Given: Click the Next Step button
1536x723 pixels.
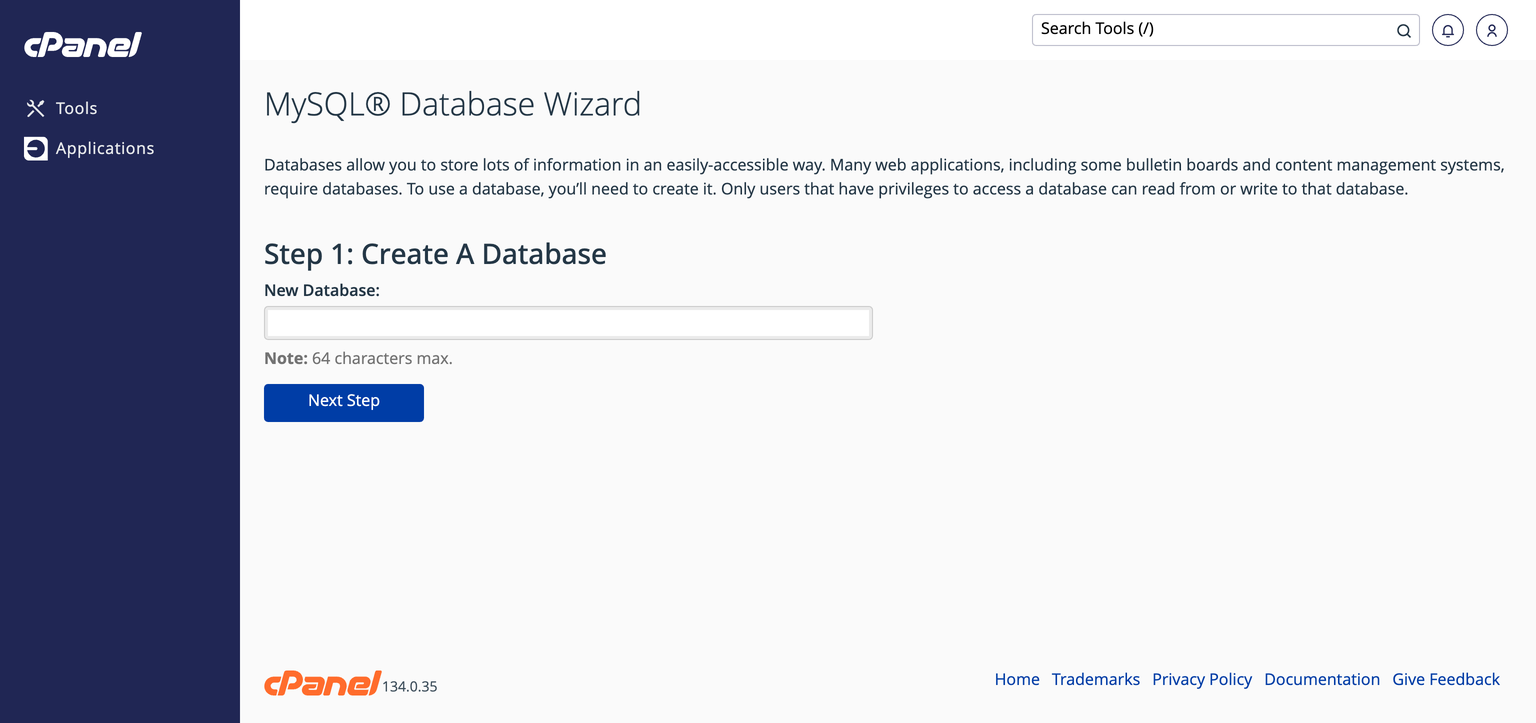Looking at the screenshot, I should [x=344, y=403].
